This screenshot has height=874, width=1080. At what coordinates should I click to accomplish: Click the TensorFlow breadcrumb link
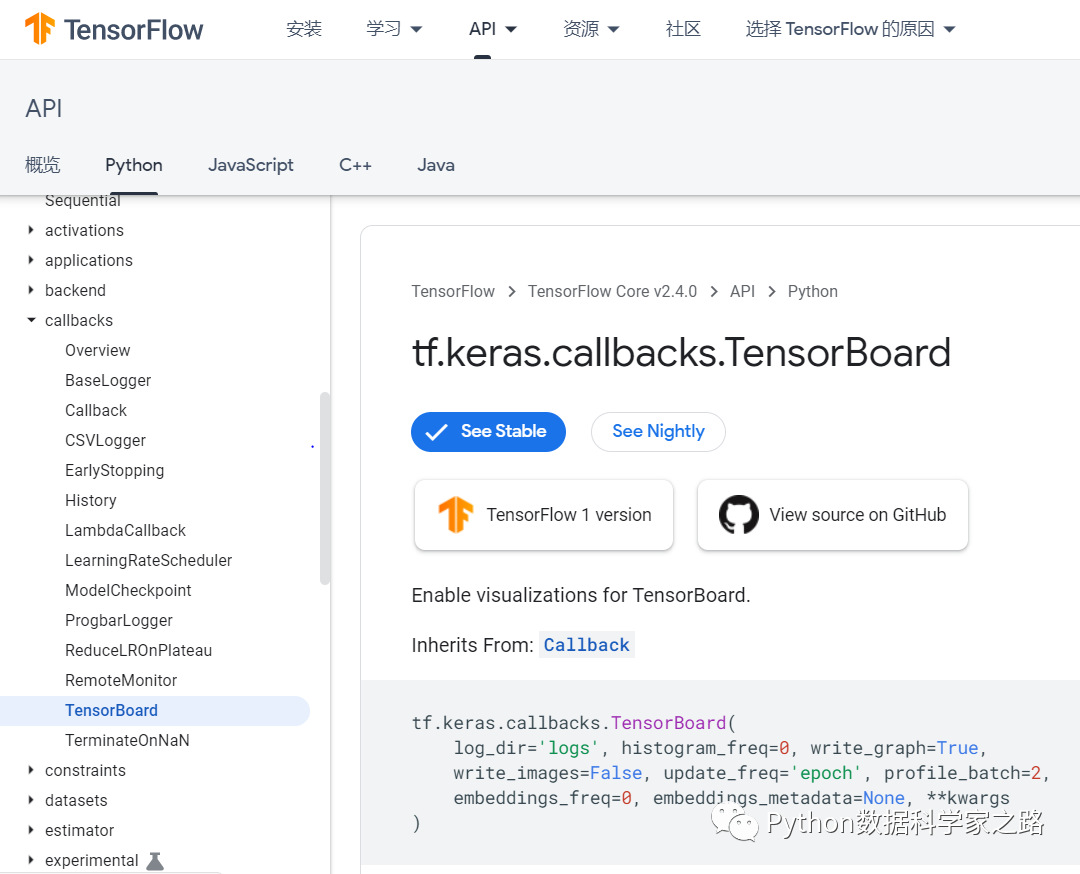pyautogui.click(x=453, y=291)
